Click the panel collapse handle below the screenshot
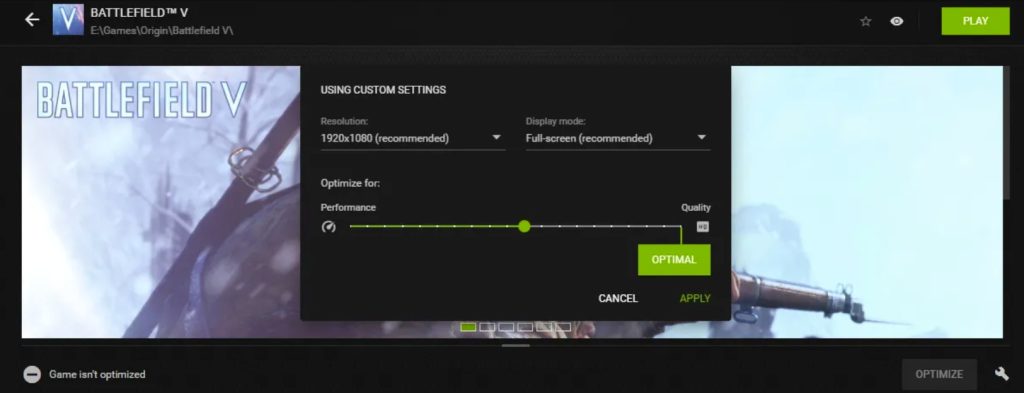 [516, 345]
